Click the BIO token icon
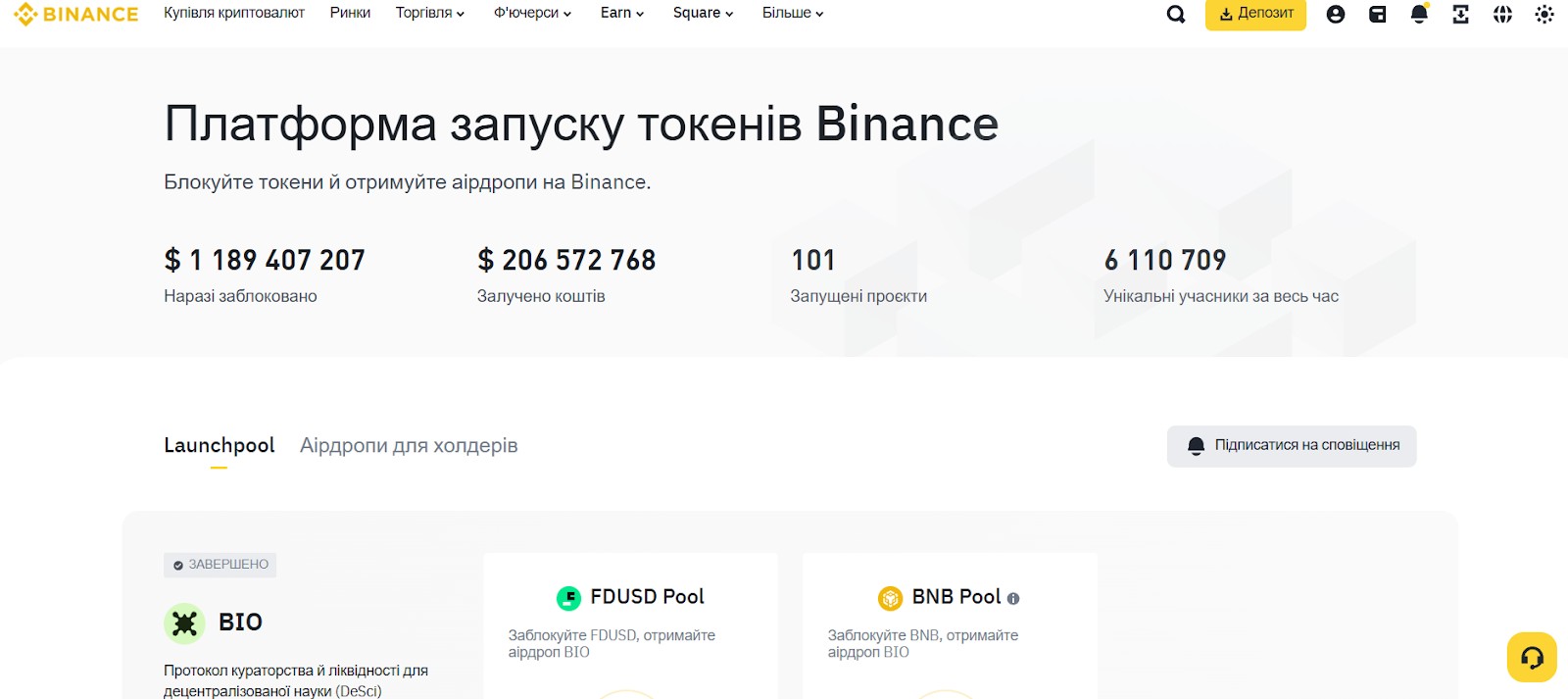The width and height of the screenshot is (1568, 699). [184, 623]
